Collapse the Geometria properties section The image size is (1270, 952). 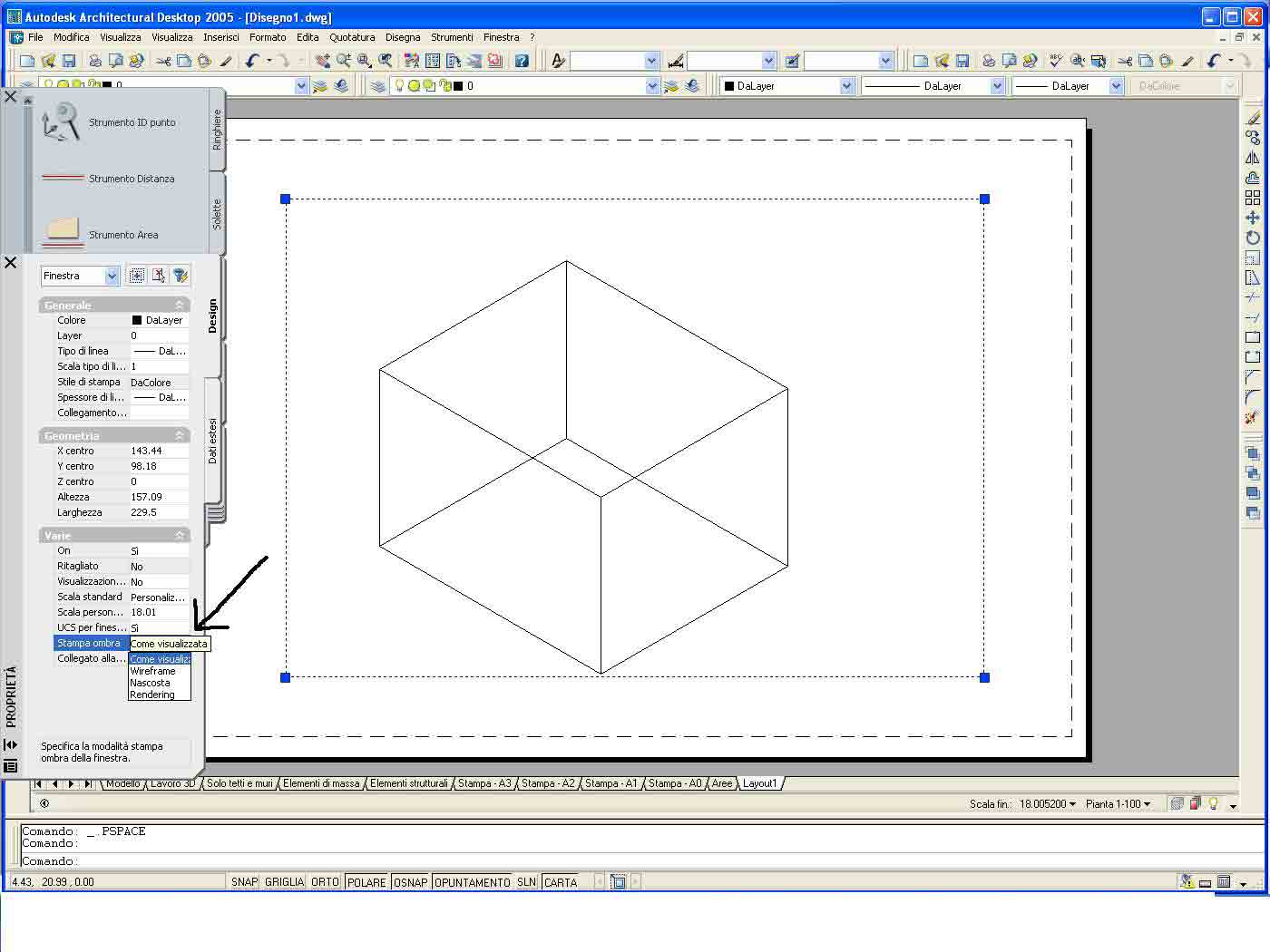click(179, 436)
